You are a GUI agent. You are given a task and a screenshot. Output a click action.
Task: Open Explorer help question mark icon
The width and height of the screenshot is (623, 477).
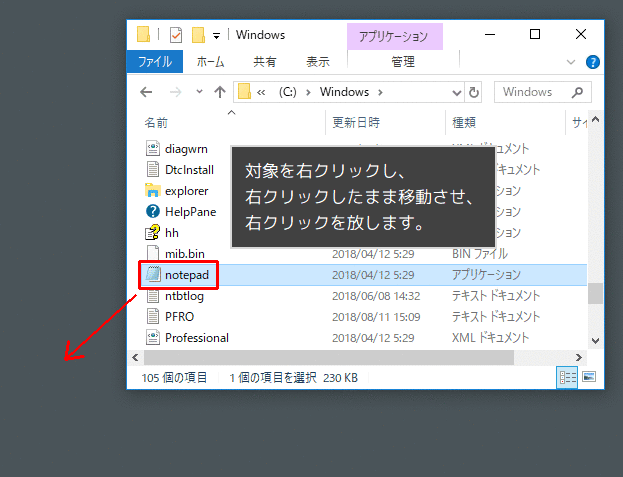pos(592,61)
